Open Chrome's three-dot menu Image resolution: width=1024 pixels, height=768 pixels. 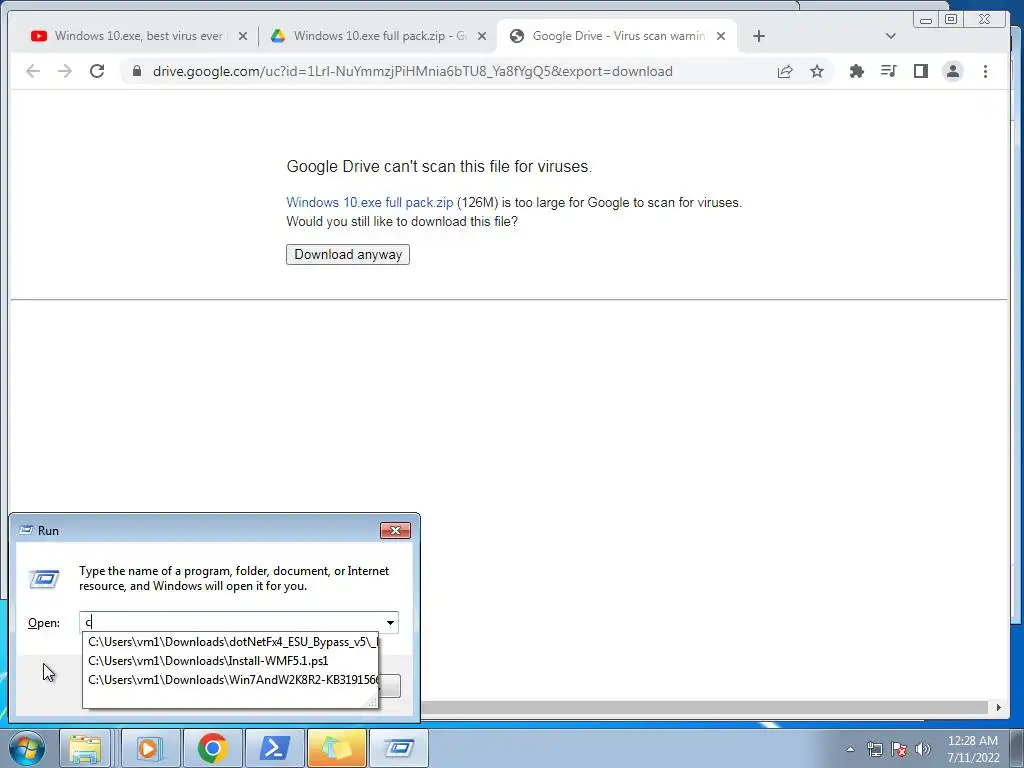tap(985, 71)
